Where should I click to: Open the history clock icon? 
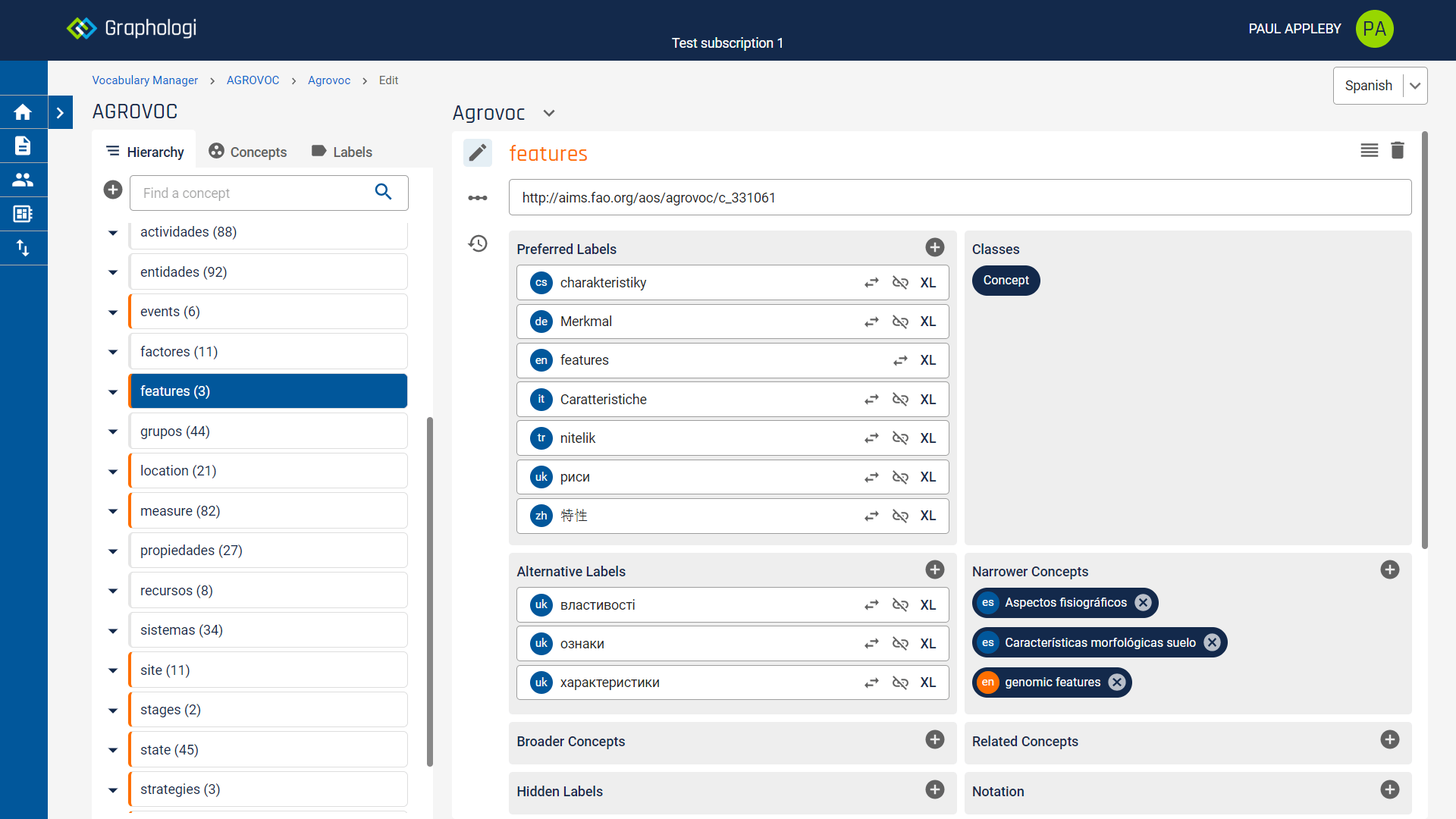point(478,243)
